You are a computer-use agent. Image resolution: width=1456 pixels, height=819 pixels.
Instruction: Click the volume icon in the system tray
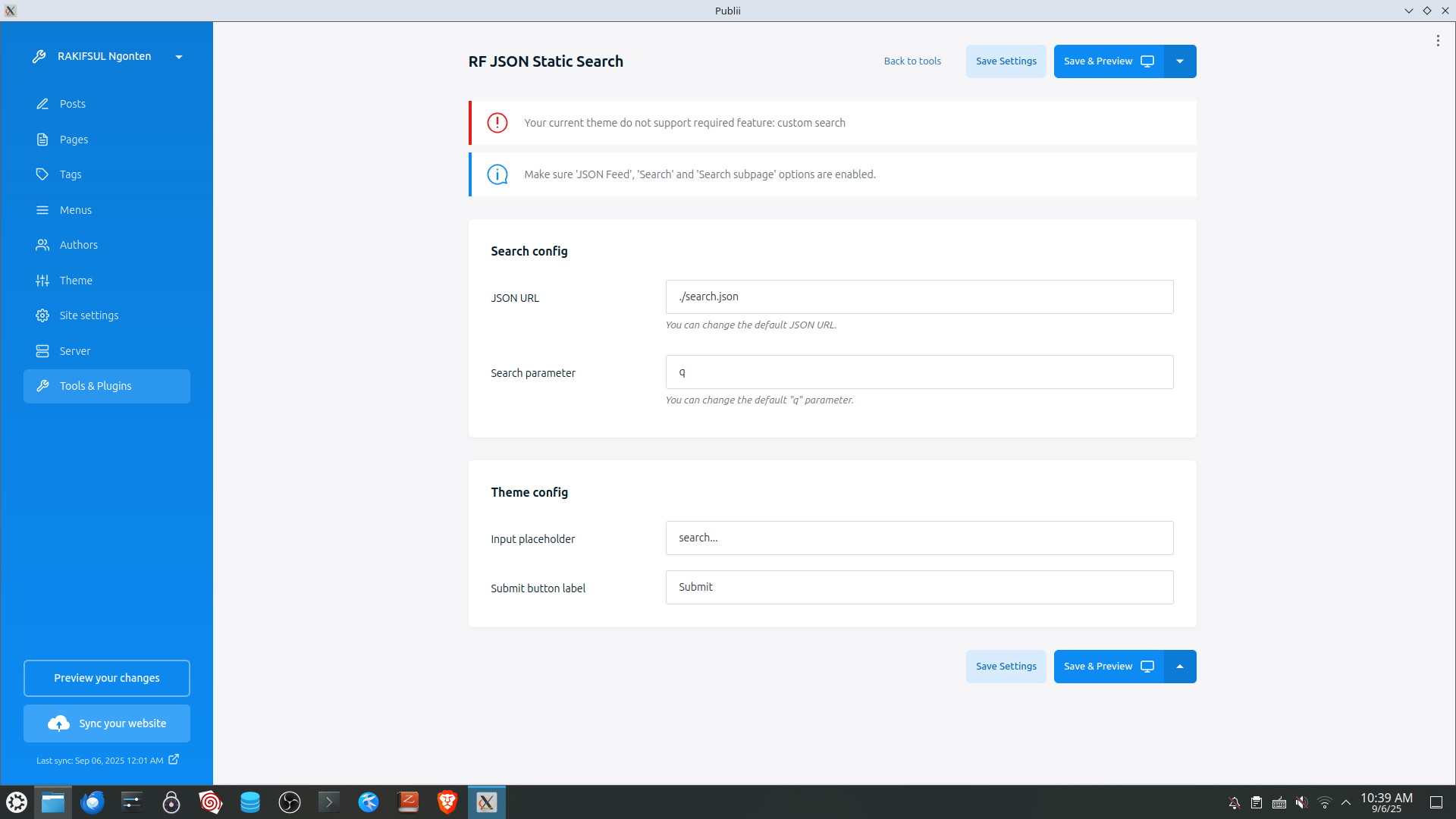tap(1301, 802)
